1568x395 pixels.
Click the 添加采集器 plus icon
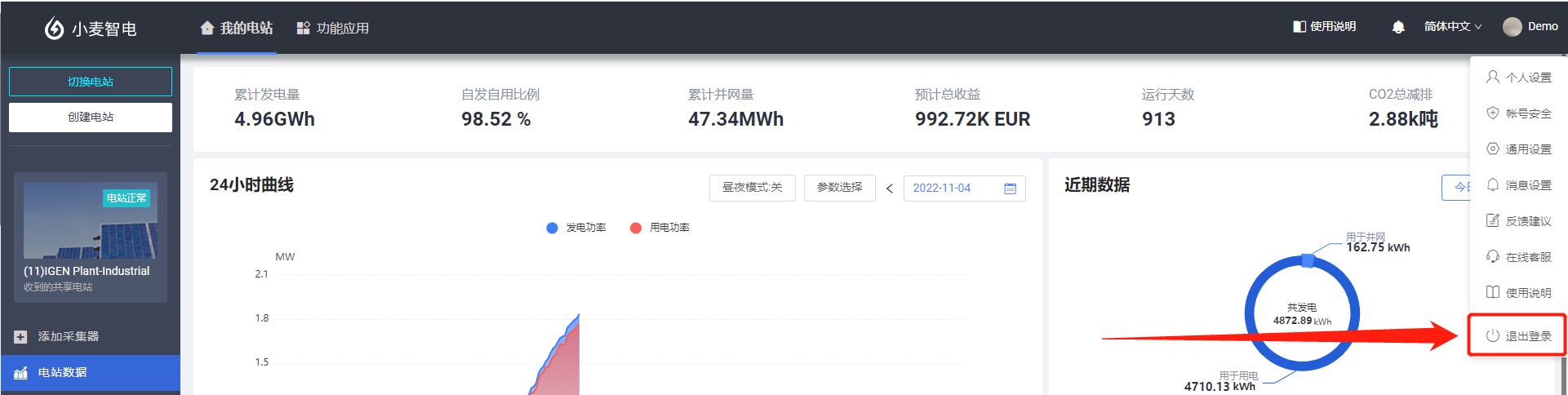tap(20, 337)
